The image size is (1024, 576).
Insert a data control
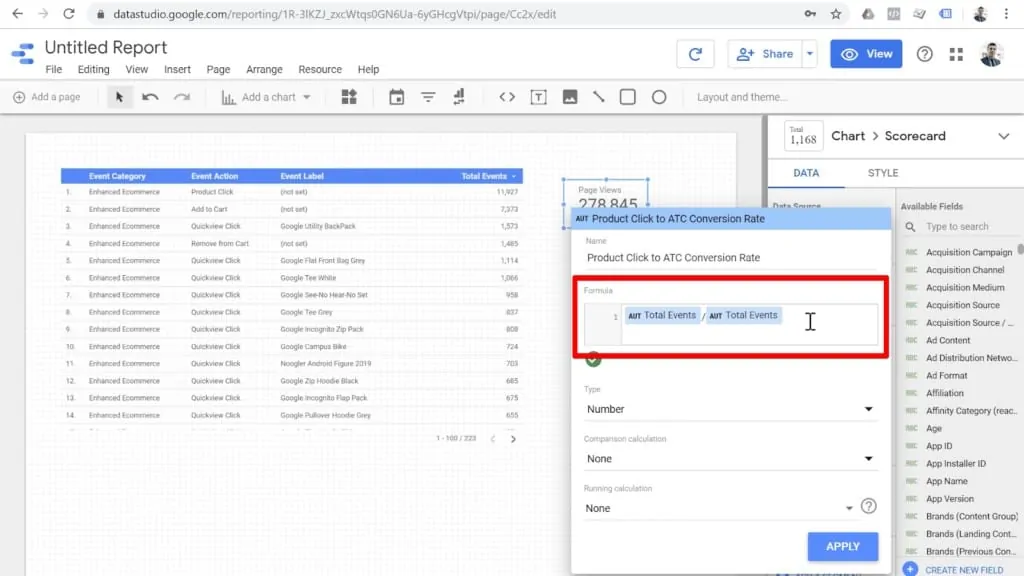coord(459,96)
